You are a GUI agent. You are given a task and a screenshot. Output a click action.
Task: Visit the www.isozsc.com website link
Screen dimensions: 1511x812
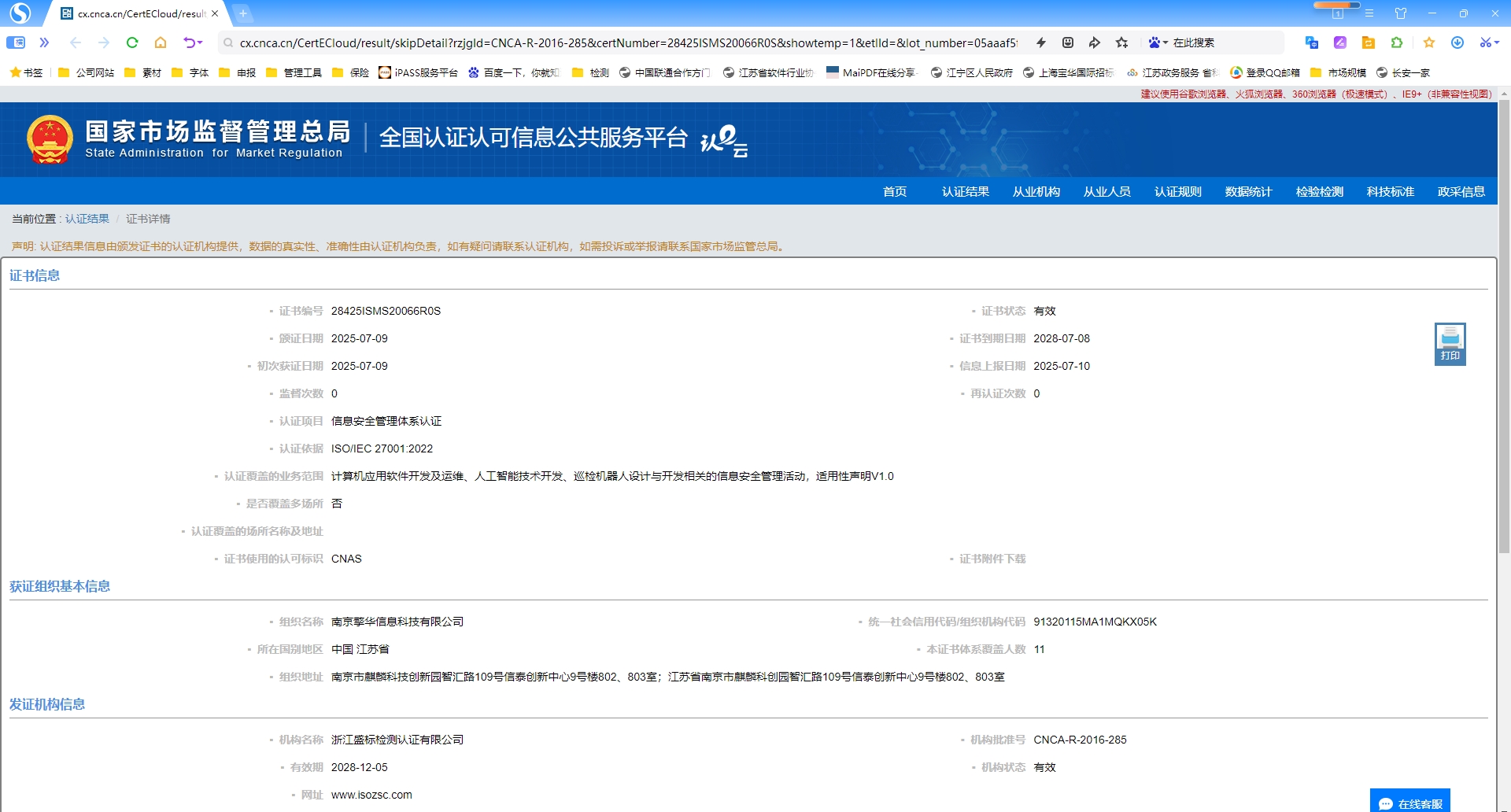pos(372,794)
